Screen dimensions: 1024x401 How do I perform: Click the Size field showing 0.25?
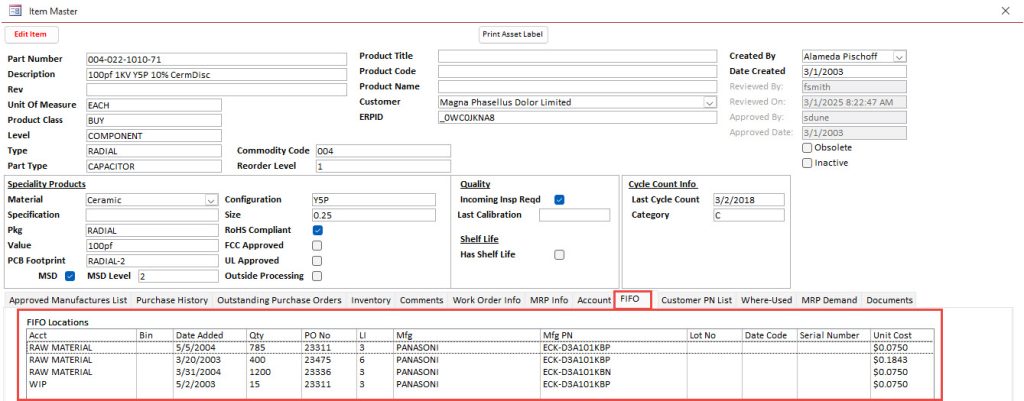coord(373,215)
